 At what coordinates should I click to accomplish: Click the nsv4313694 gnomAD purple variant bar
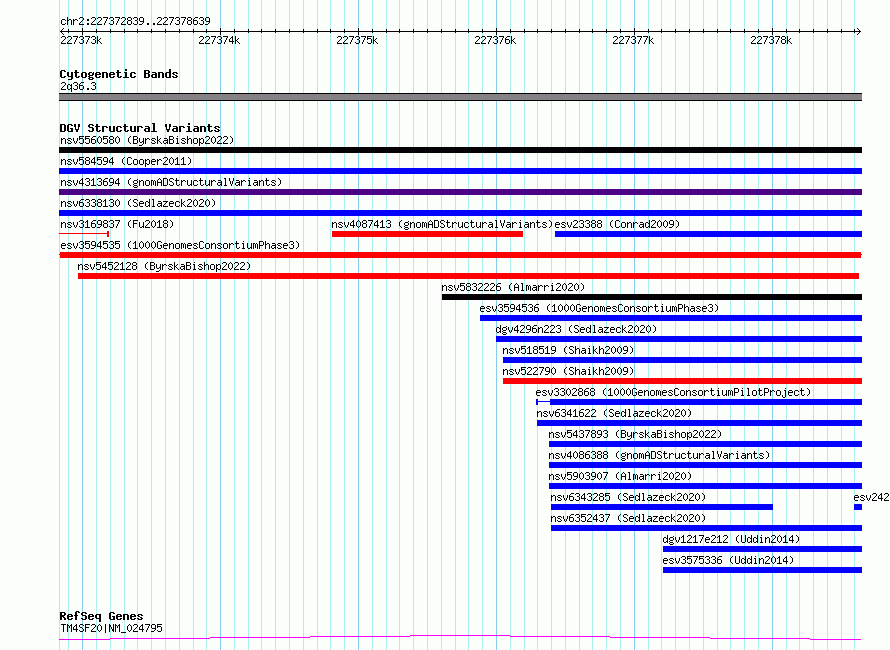460,192
